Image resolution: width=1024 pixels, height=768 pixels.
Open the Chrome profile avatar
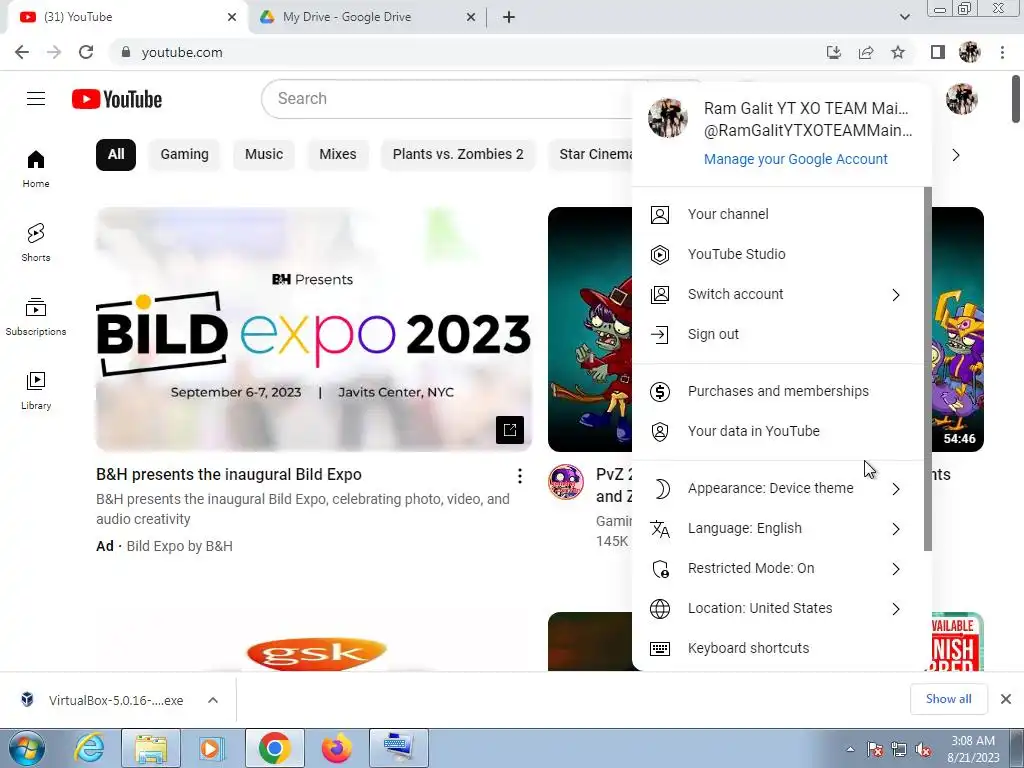(970, 52)
